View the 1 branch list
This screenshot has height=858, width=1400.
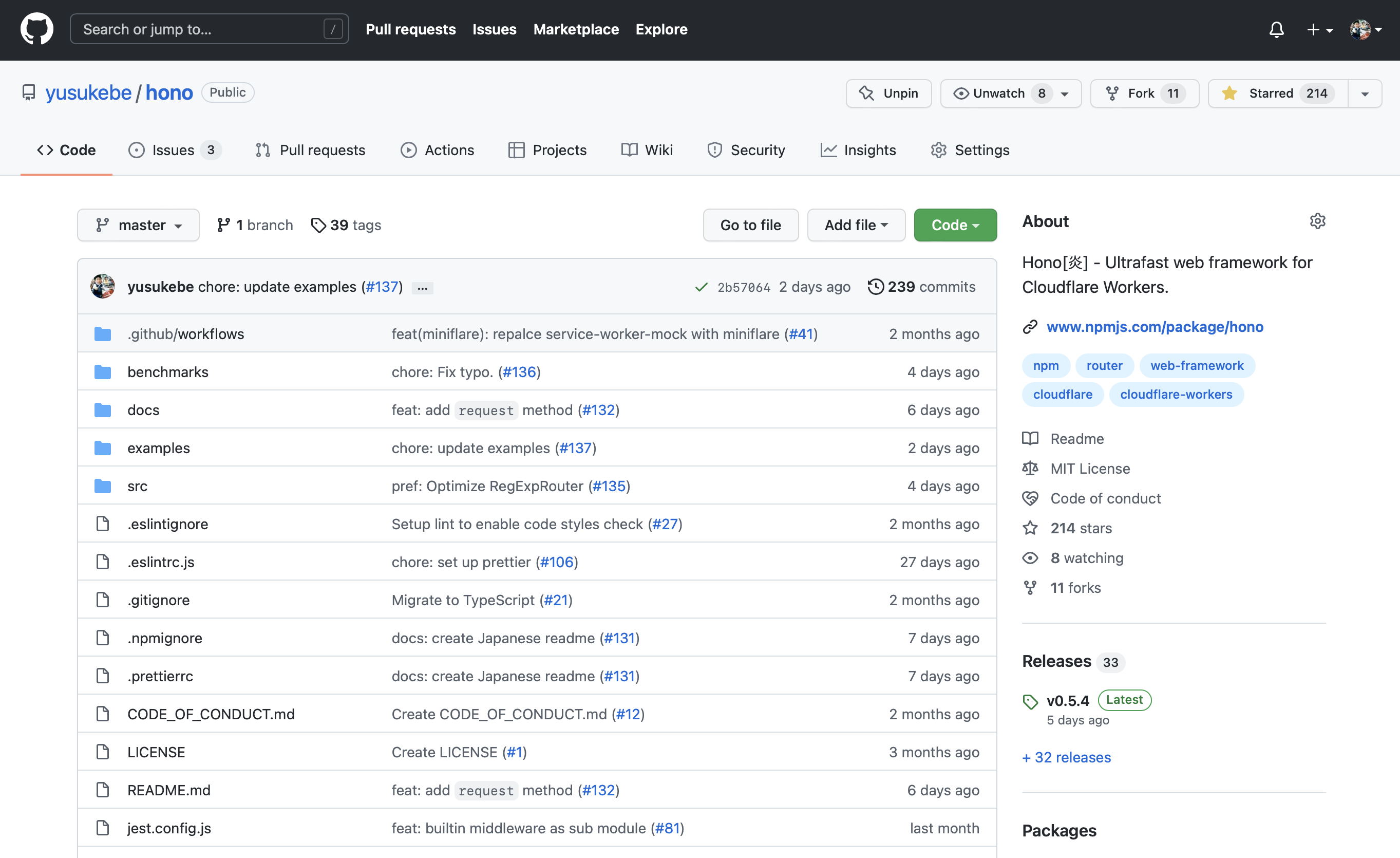point(255,225)
